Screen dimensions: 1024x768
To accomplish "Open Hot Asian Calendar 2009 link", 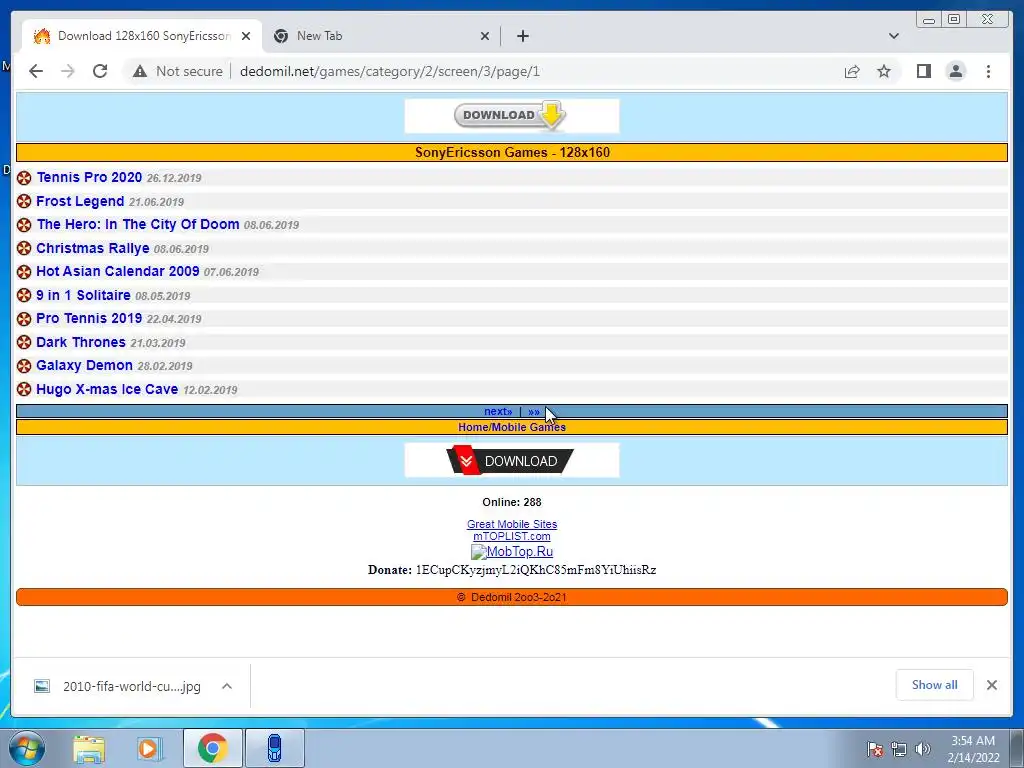I will (118, 272).
